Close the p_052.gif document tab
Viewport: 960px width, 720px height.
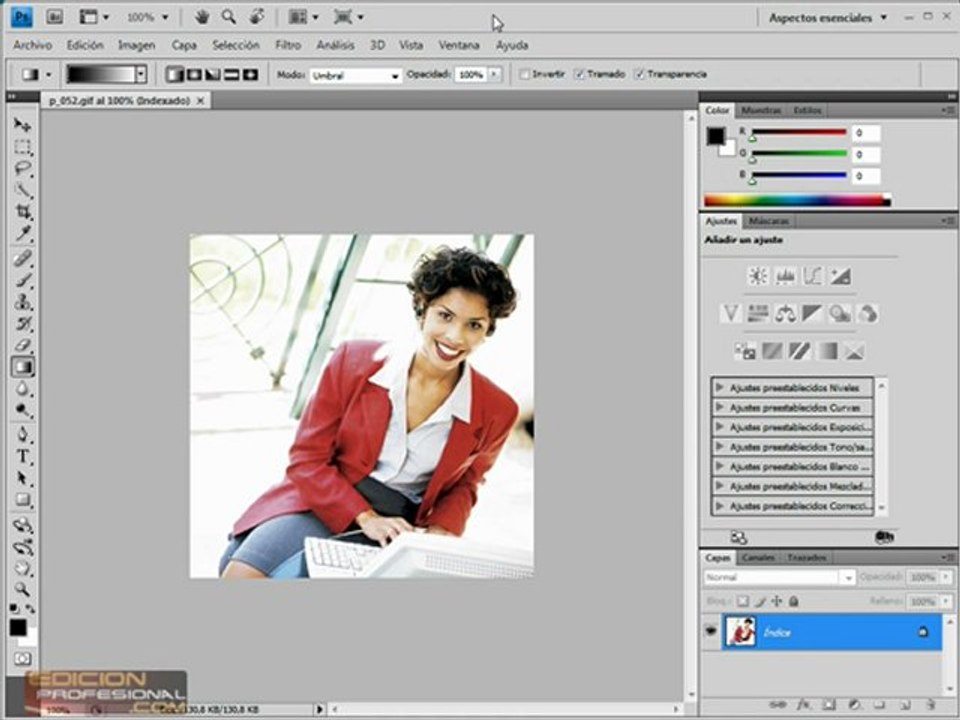200,101
